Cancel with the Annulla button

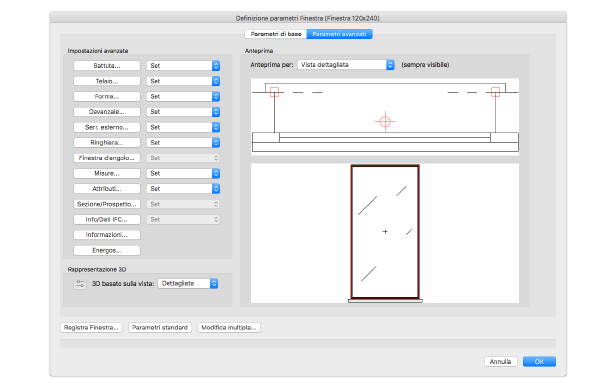(x=500, y=362)
